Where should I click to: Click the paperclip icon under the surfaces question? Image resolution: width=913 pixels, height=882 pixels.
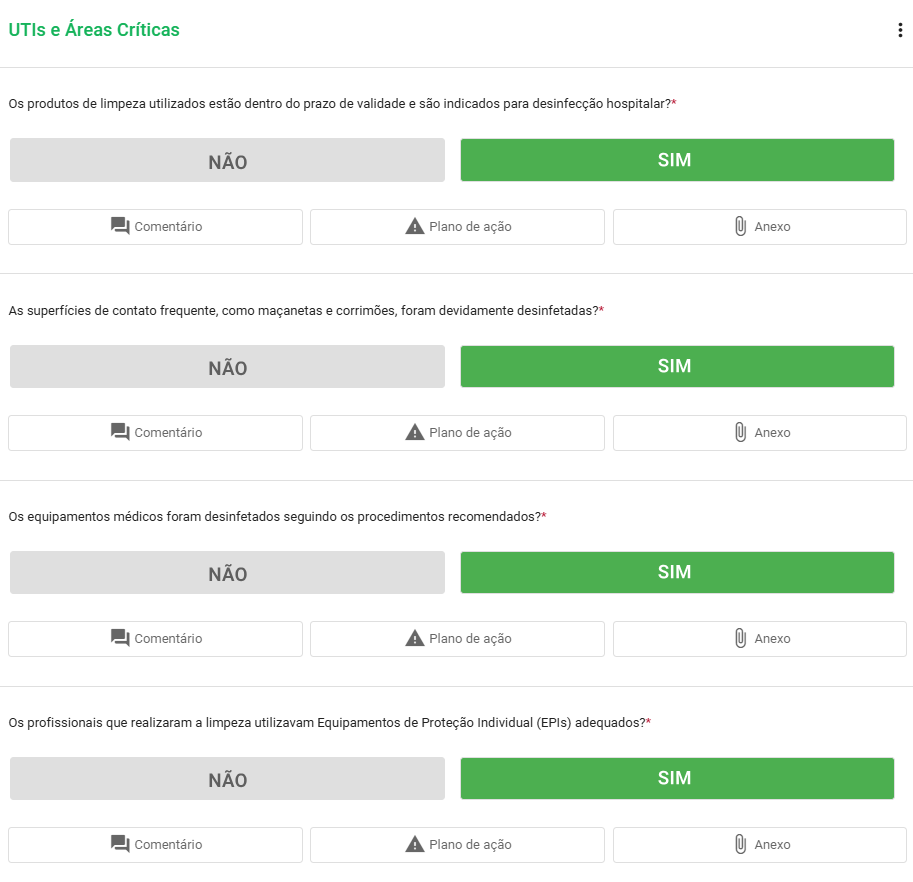(740, 432)
